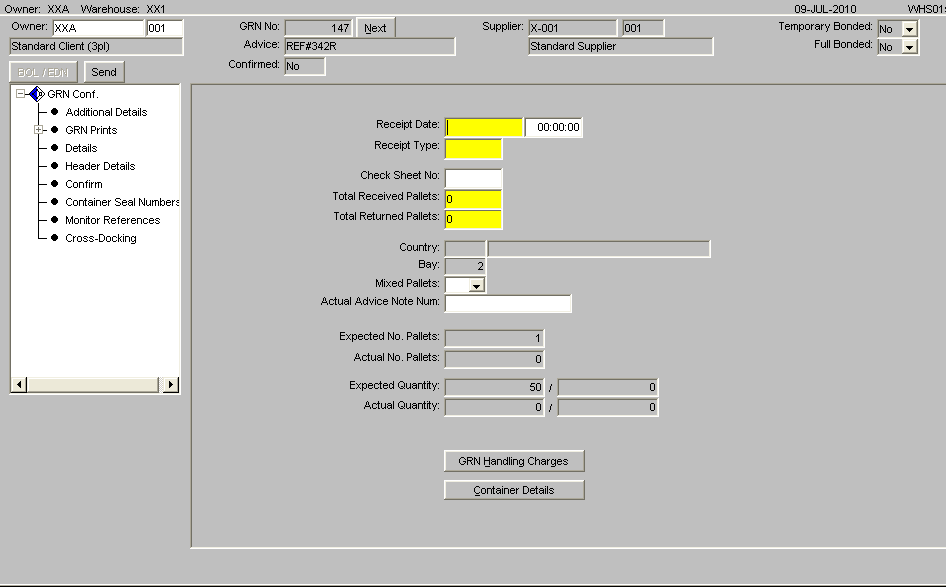
Task: Expand the GRN Prints tree node
Action: click(39, 130)
